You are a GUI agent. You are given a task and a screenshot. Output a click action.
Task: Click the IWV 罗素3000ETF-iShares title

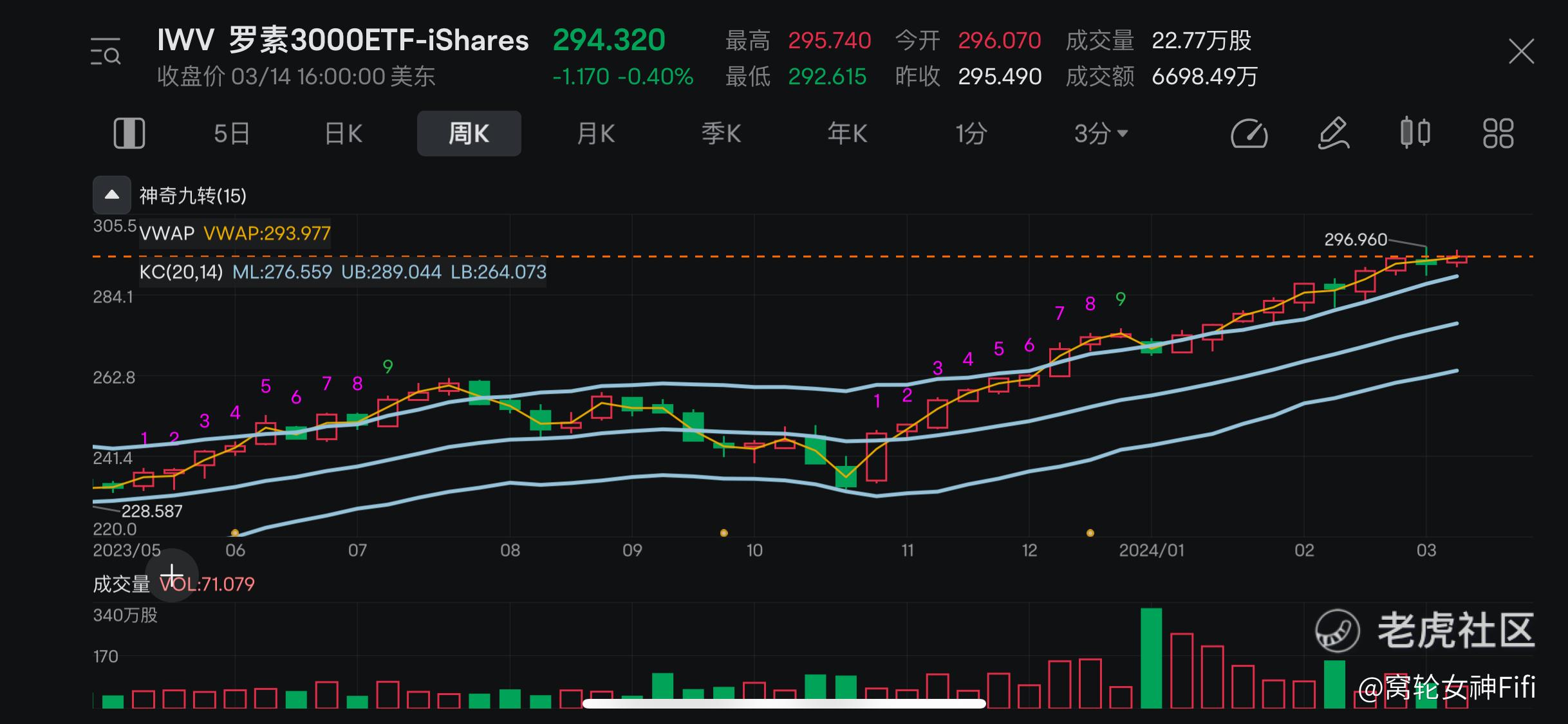[x=343, y=41]
